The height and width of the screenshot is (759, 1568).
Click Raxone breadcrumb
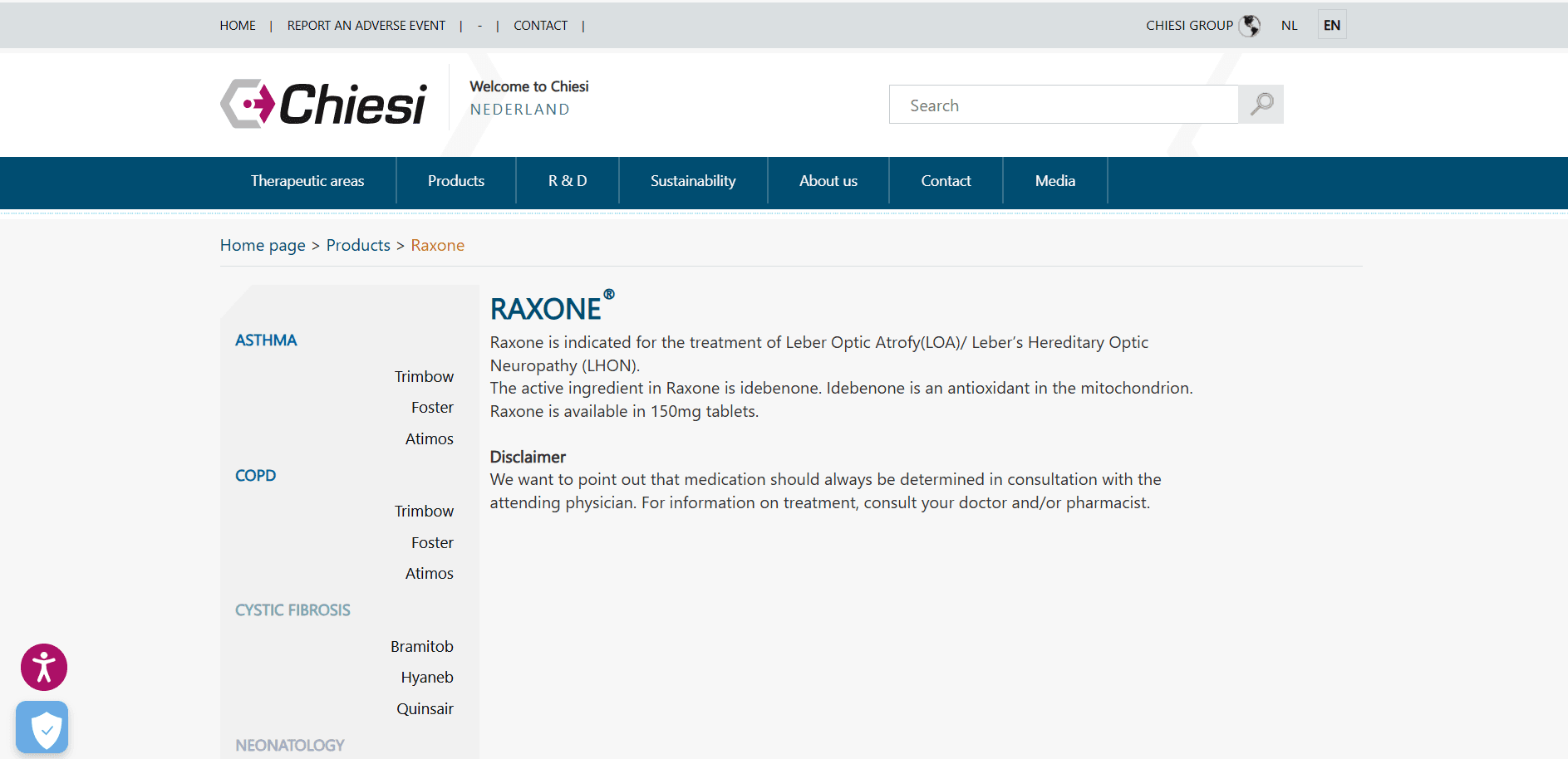[x=438, y=246]
